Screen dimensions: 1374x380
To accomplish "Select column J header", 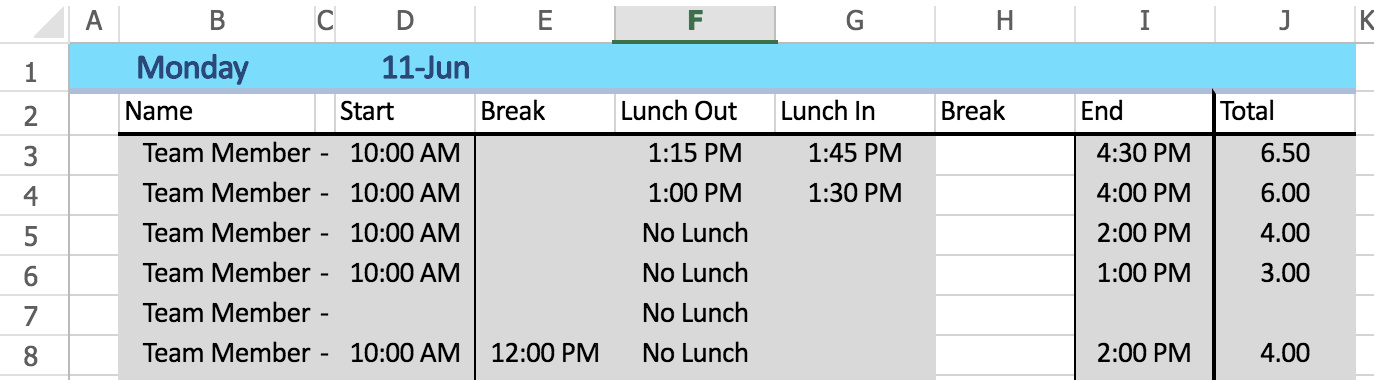I will click(1286, 21).
